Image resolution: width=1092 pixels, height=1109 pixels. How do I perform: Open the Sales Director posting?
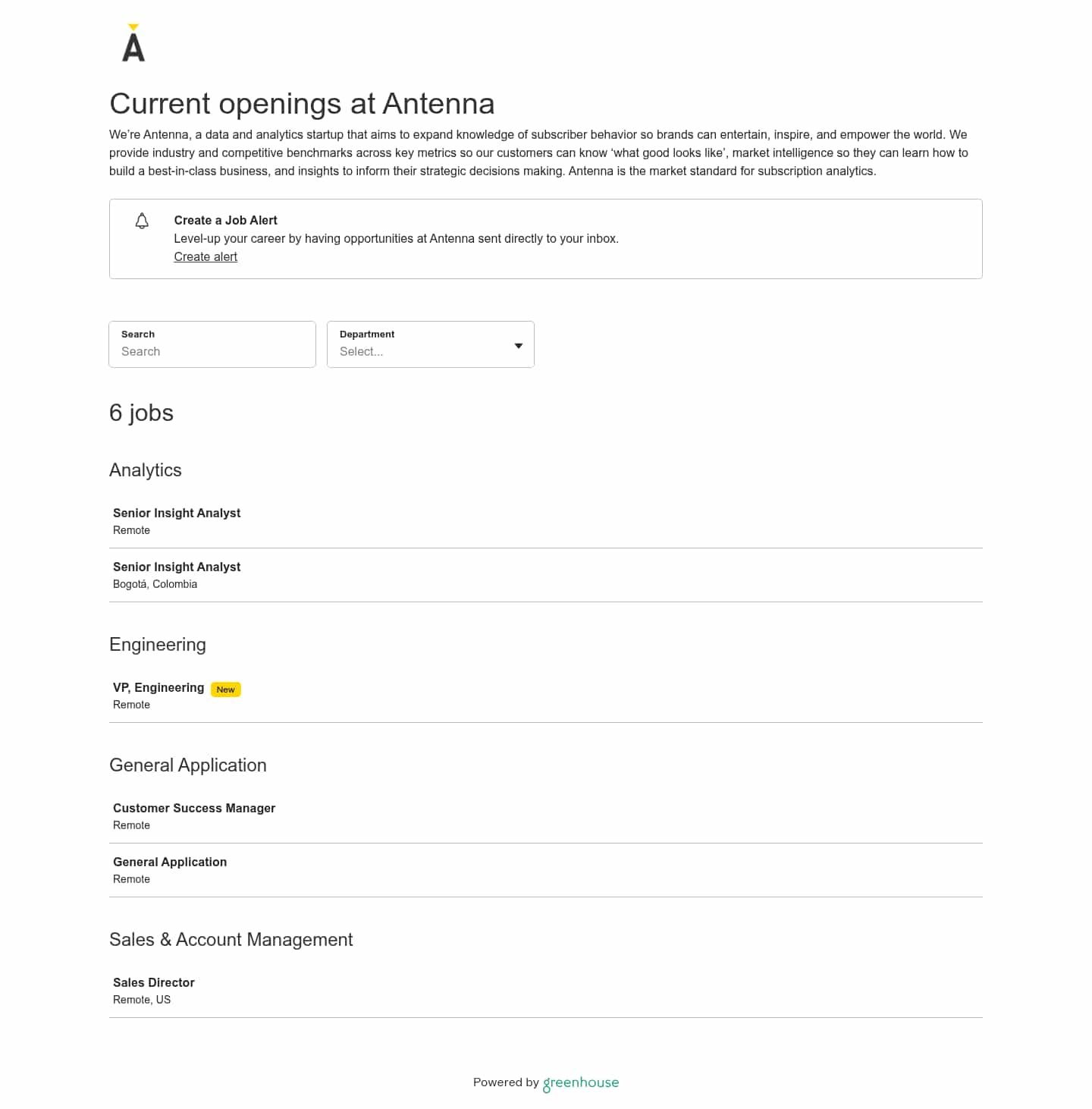154,983
